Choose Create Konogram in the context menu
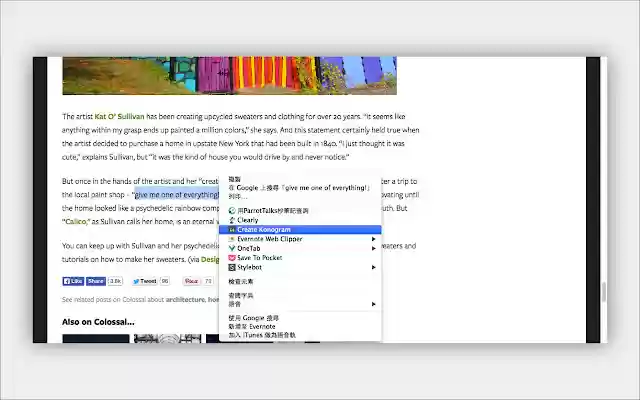640x400 pixels. [x=300, y=229]
